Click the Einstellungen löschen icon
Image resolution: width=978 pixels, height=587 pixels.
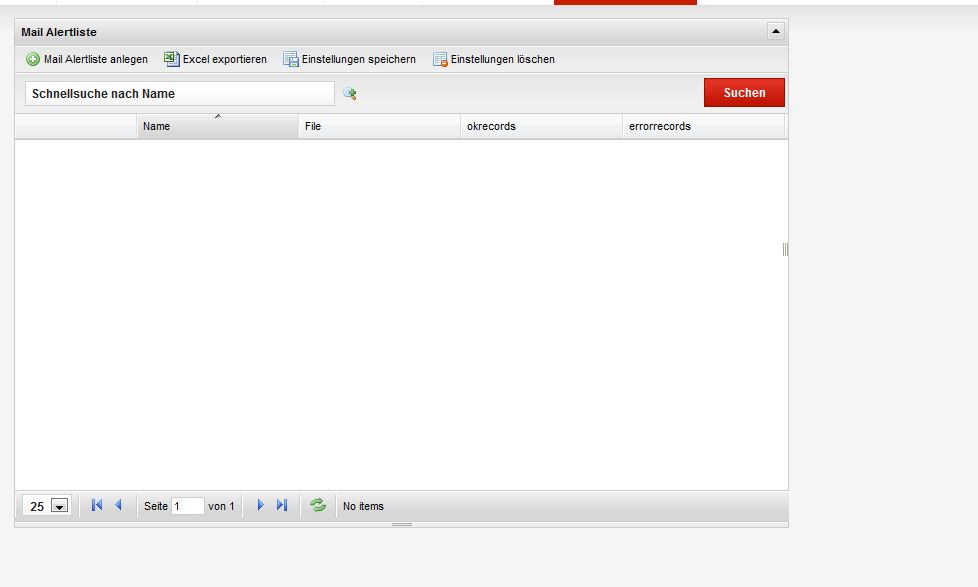440,60
